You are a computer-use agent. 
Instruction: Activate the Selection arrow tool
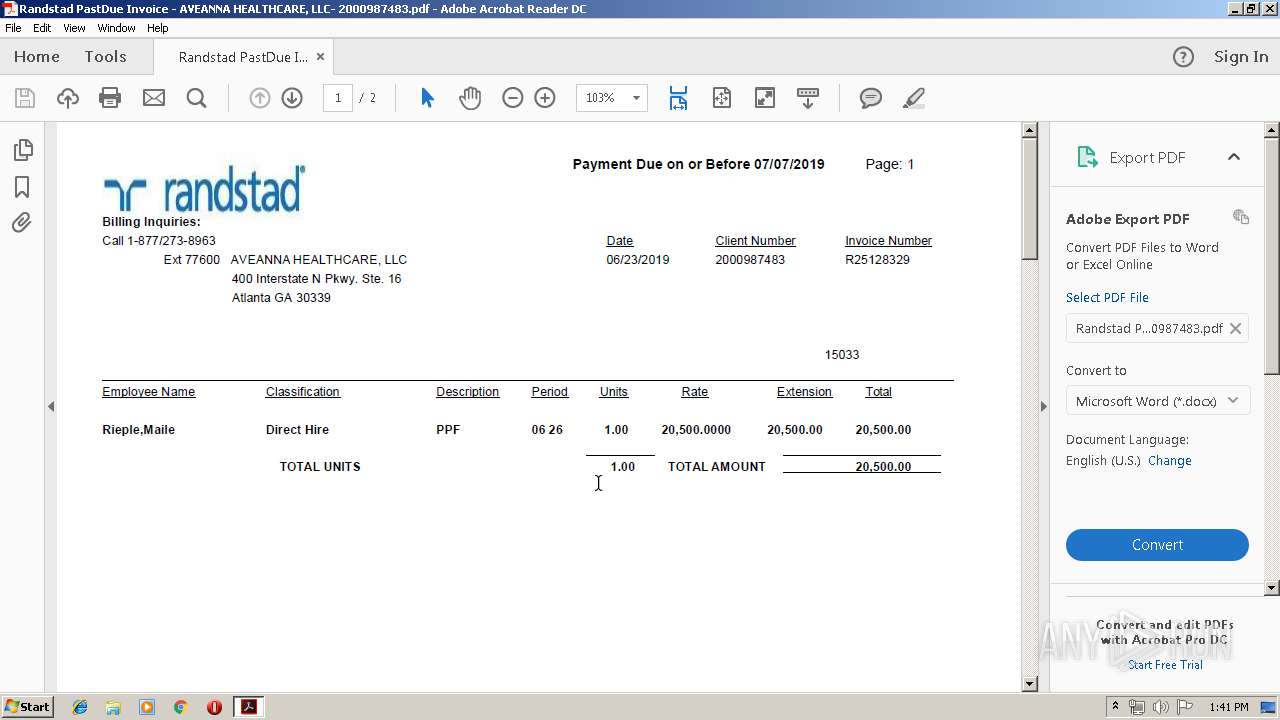(427, 98)
